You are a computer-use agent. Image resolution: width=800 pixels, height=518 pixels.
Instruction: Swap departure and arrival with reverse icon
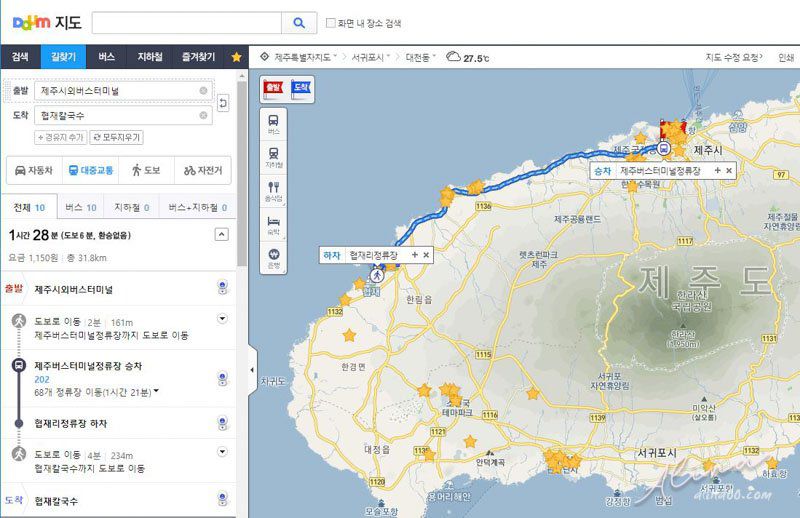[223, 103]
